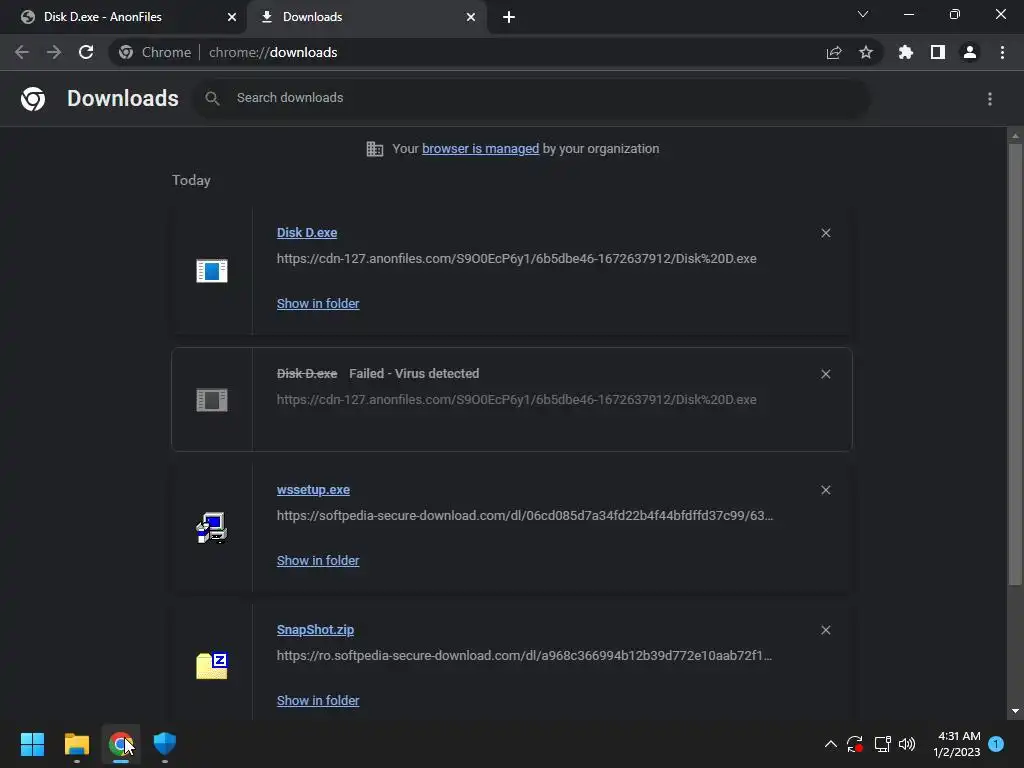The width and height of the screenshot is (1024, 768).
Task: Toggle Chrome side panel icon
Action: (x=938, y=52)
